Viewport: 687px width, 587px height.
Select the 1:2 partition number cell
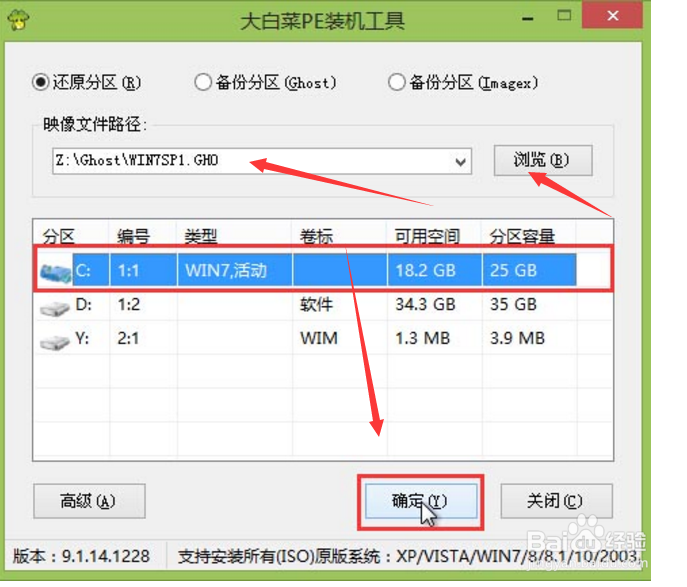143,304
